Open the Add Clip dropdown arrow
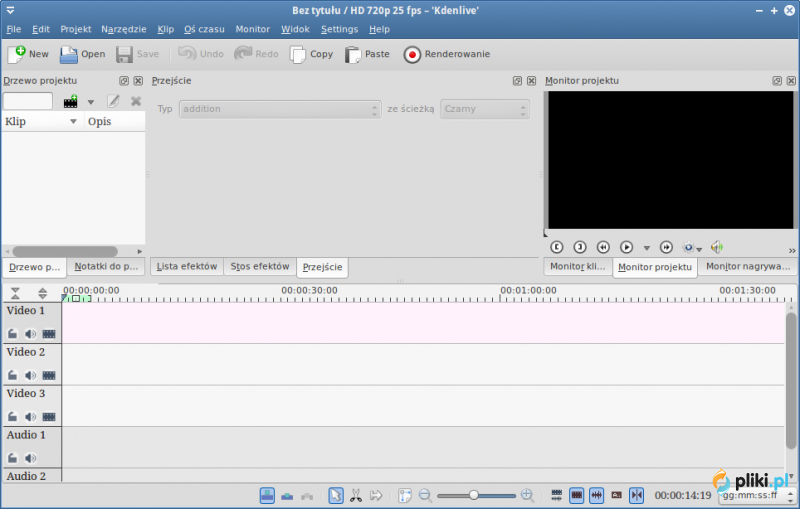This screenshot has height=509, width=800. coord(91,102)
